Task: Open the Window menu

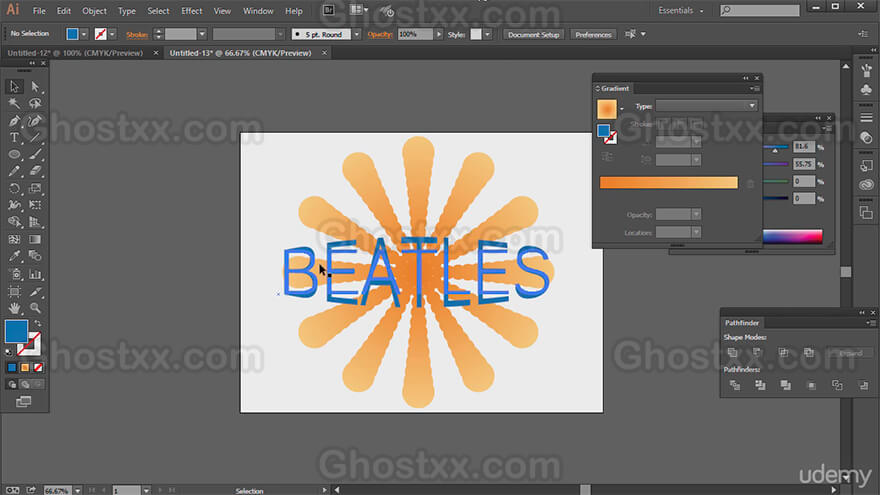Action: pyautogui.click(x=258, y=11)
